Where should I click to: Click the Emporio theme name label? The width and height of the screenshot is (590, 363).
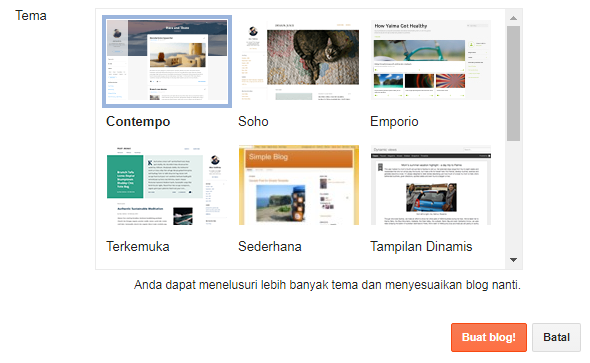(394, 122)
